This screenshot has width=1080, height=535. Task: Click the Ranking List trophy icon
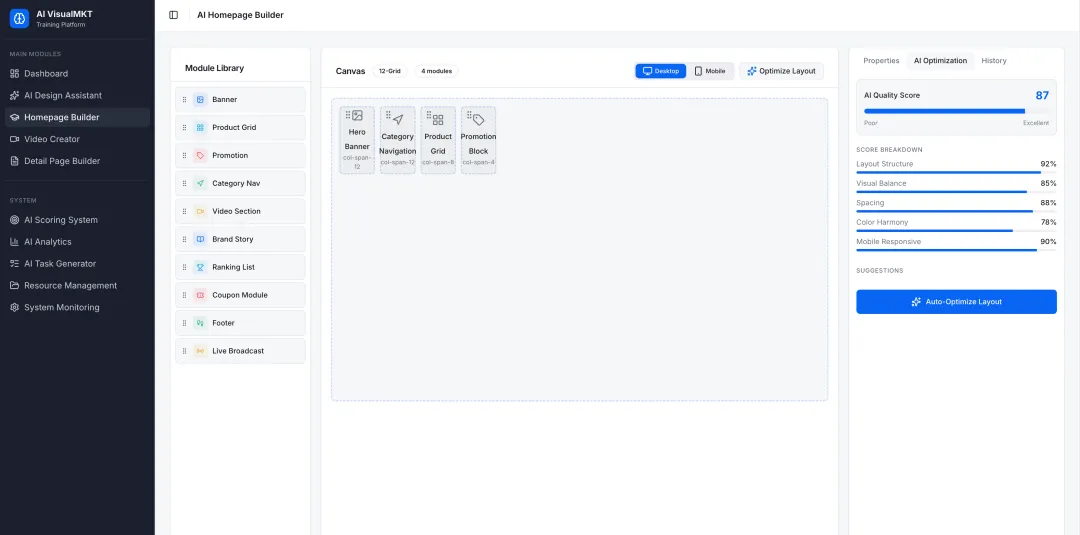(200, 267)
